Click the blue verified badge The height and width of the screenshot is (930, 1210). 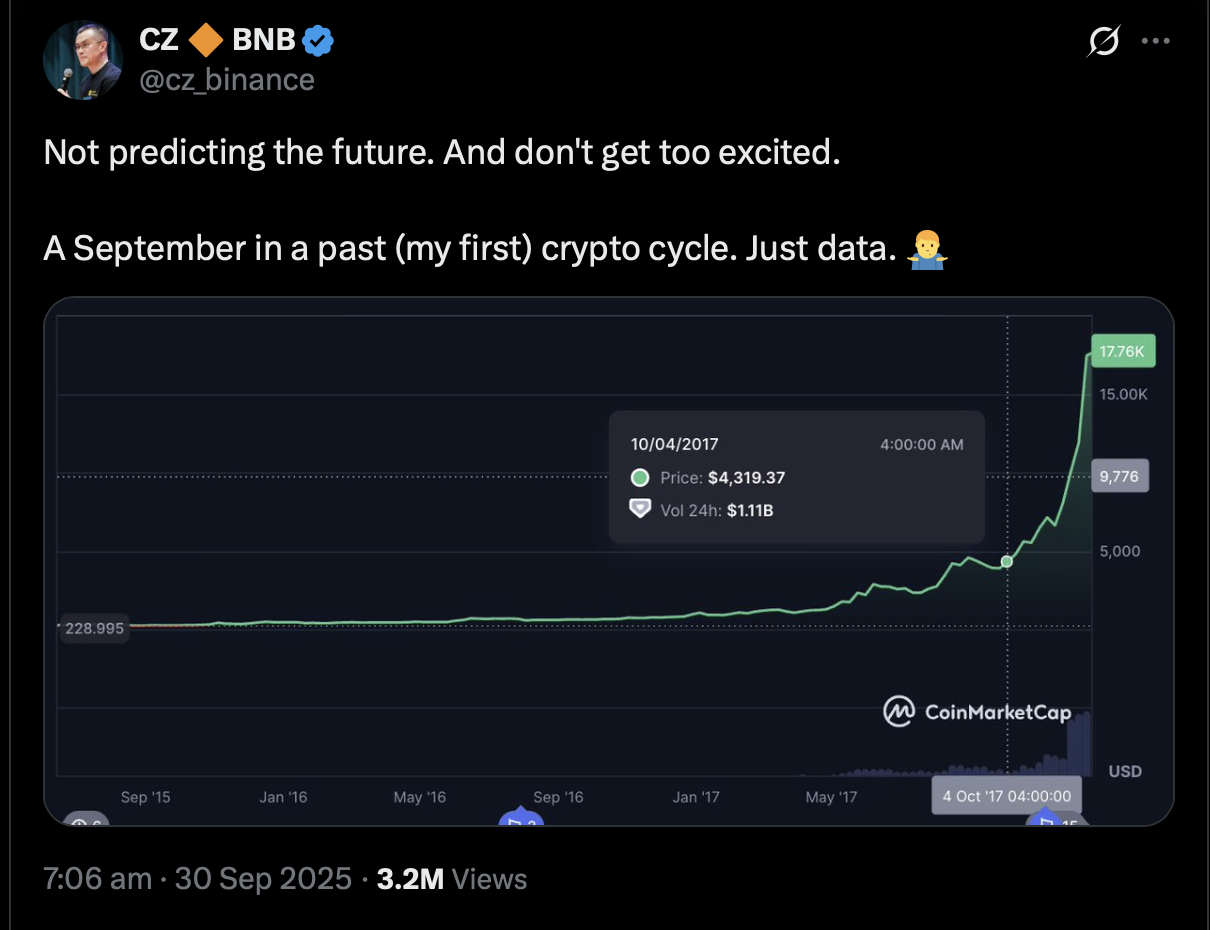[319, 41]
